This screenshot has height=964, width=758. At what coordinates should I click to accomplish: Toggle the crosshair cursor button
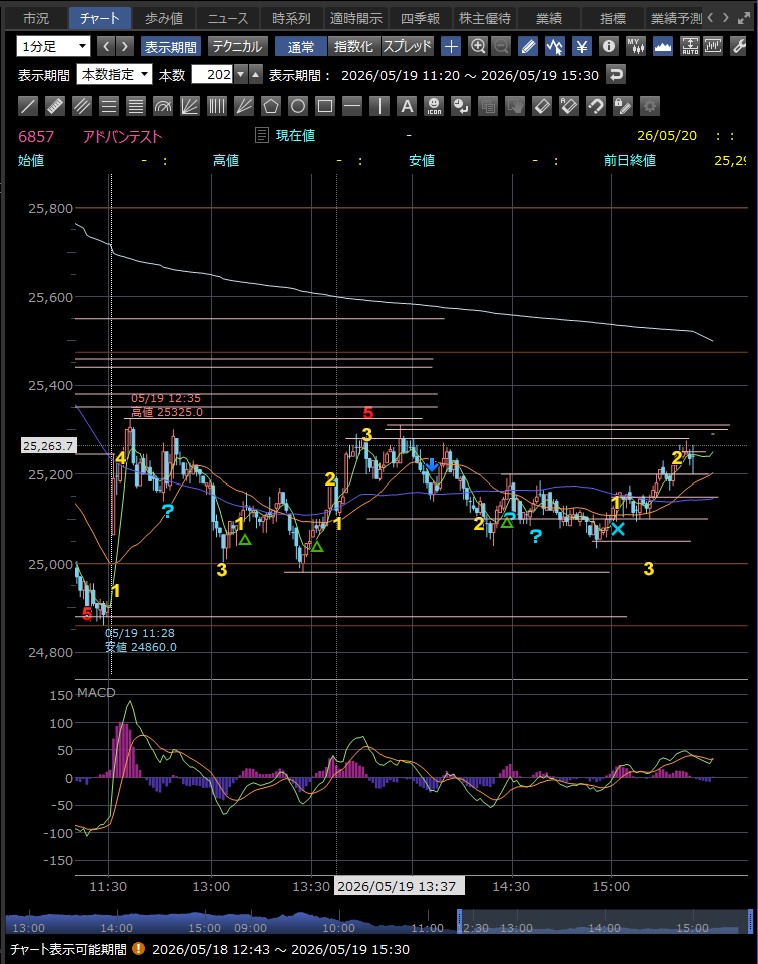click(451, 47)
